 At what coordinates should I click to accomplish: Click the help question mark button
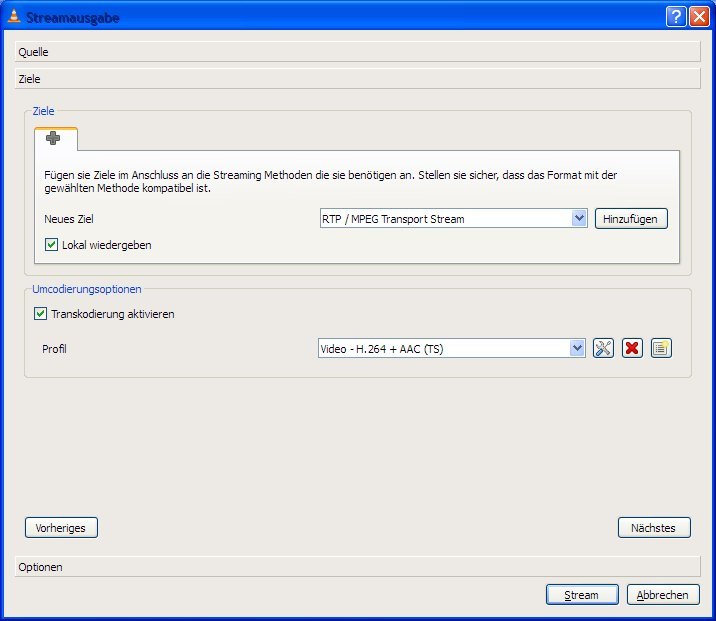coord(676,17)
